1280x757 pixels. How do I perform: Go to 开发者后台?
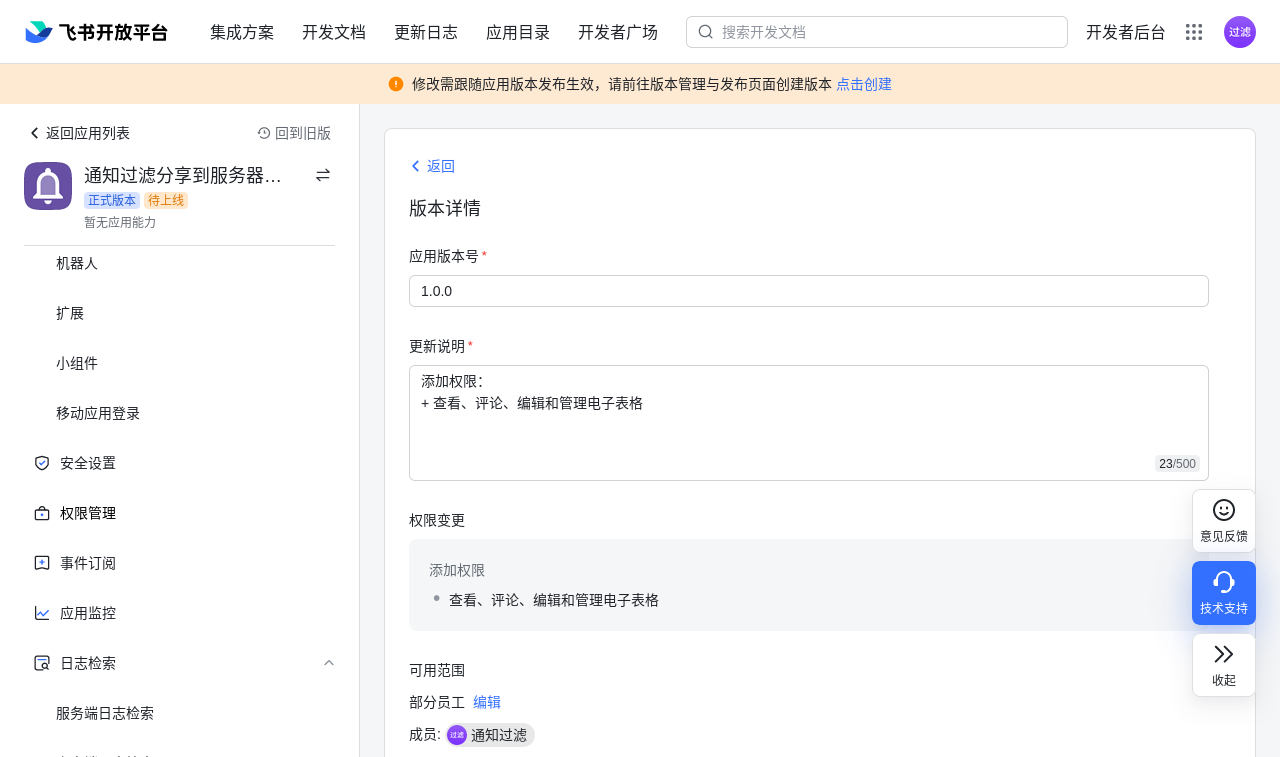pos(1126,32)
